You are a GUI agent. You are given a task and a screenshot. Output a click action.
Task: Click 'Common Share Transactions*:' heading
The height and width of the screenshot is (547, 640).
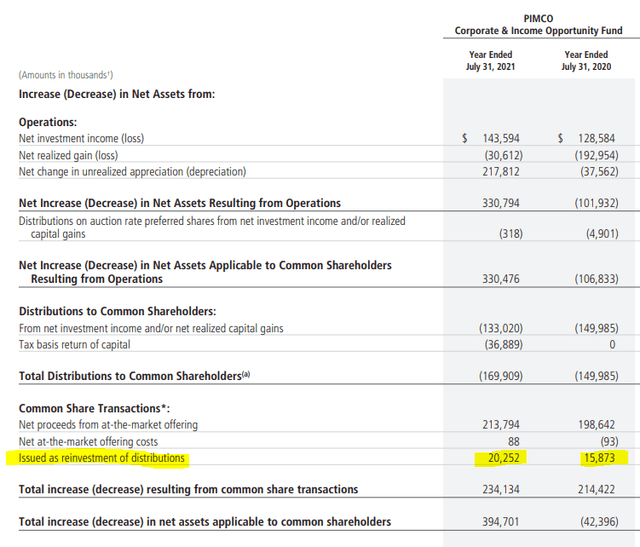click(x=94, y=408)
